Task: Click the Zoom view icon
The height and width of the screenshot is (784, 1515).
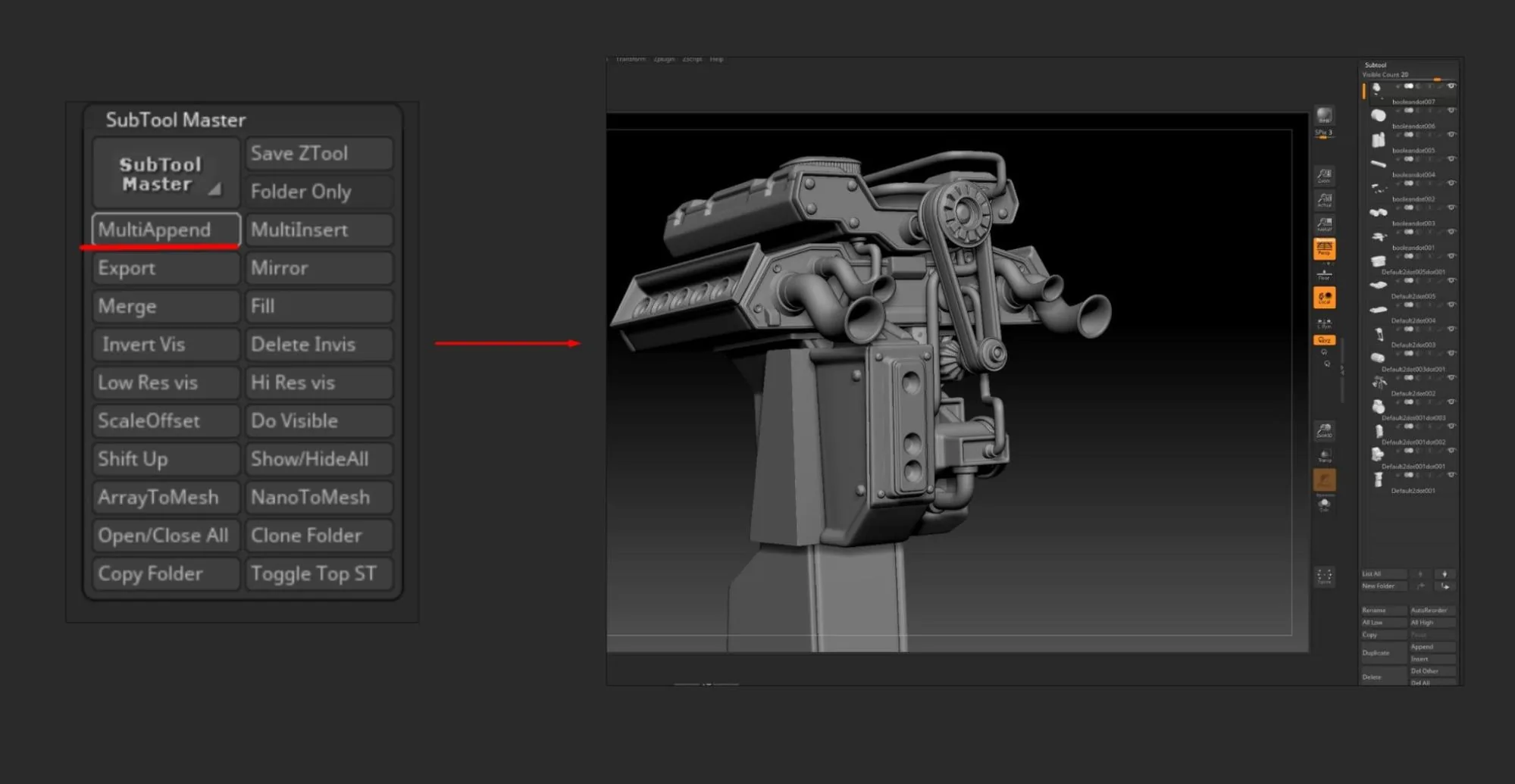Action: pyautogui.click(x=1324, y=176)
